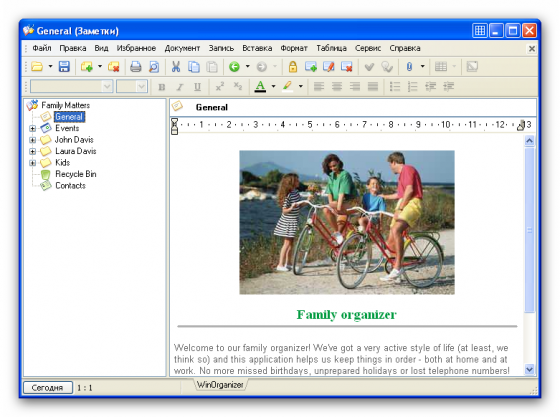Screen dimensions: 560x417
Task: Expand the John Davis folder
Action: pyautogui.click(x=32, y=140)
